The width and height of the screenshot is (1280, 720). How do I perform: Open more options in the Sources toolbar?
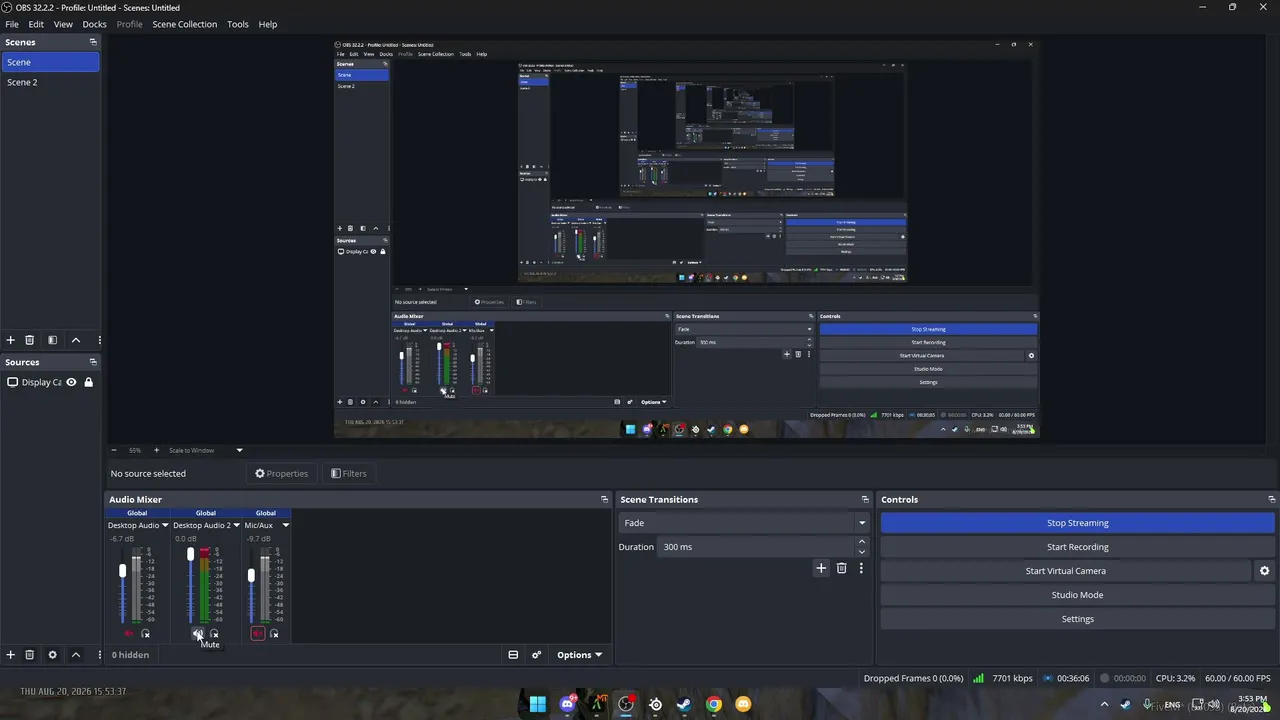(x=99, y=655)
